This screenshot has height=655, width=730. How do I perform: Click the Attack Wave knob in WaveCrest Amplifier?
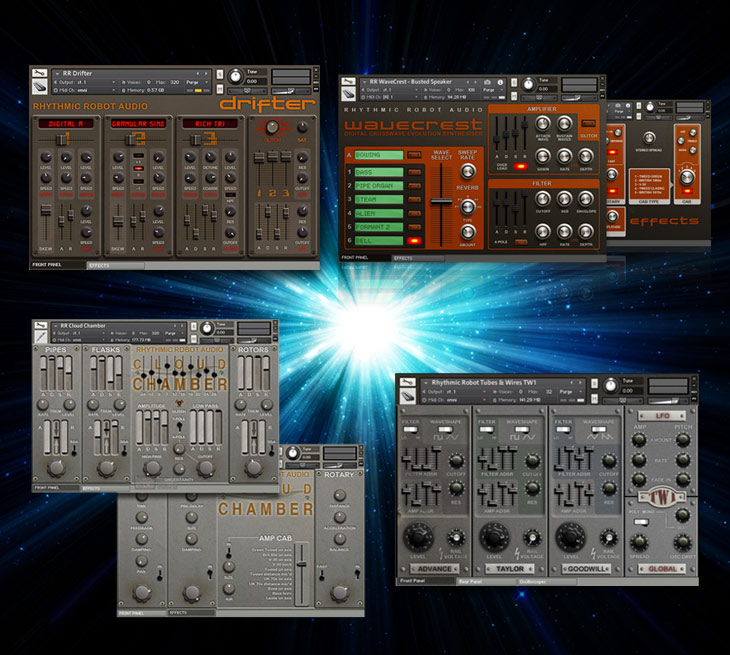click(x=542, y=123)
